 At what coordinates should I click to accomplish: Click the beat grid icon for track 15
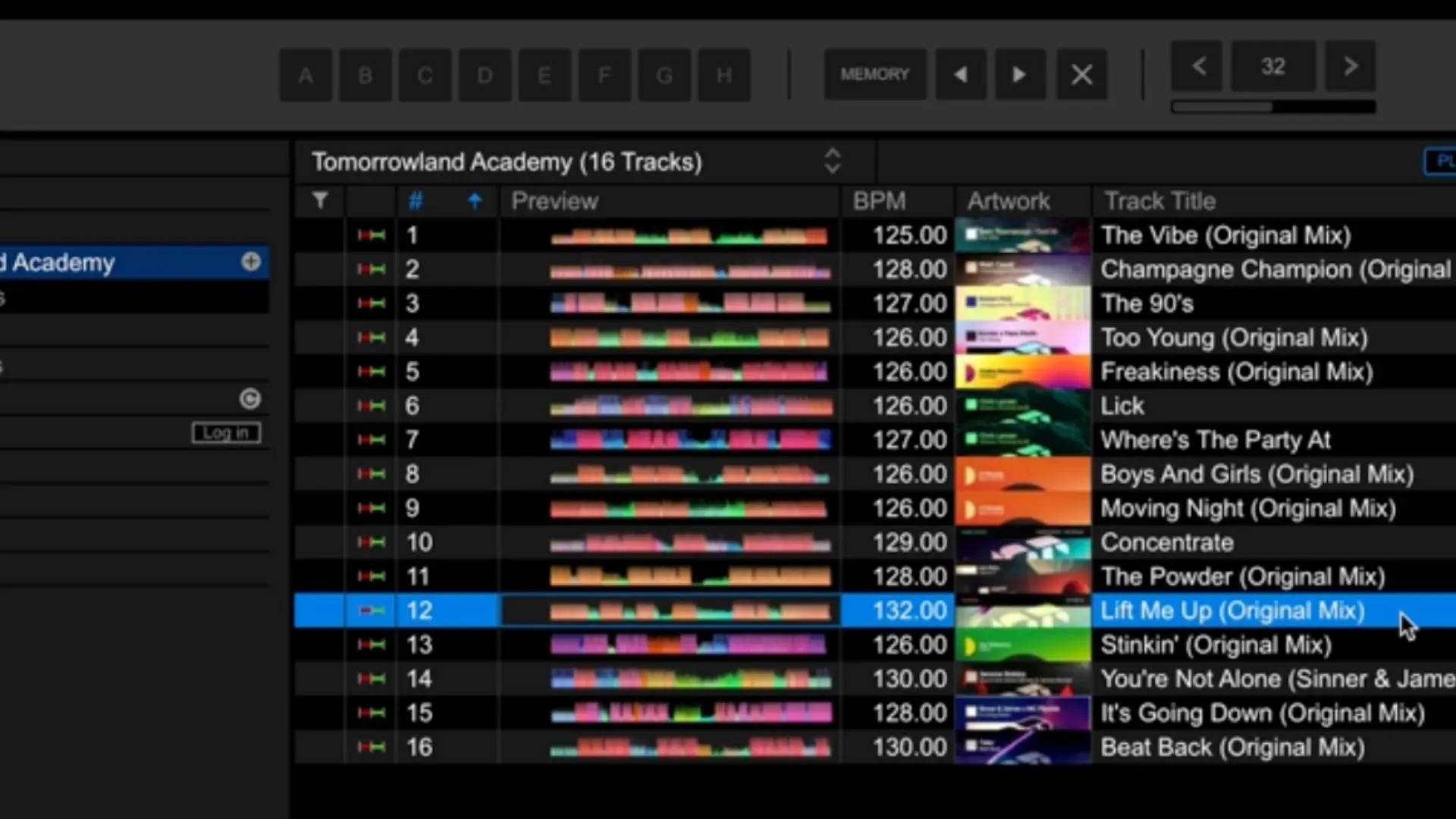tap(372, 713)
